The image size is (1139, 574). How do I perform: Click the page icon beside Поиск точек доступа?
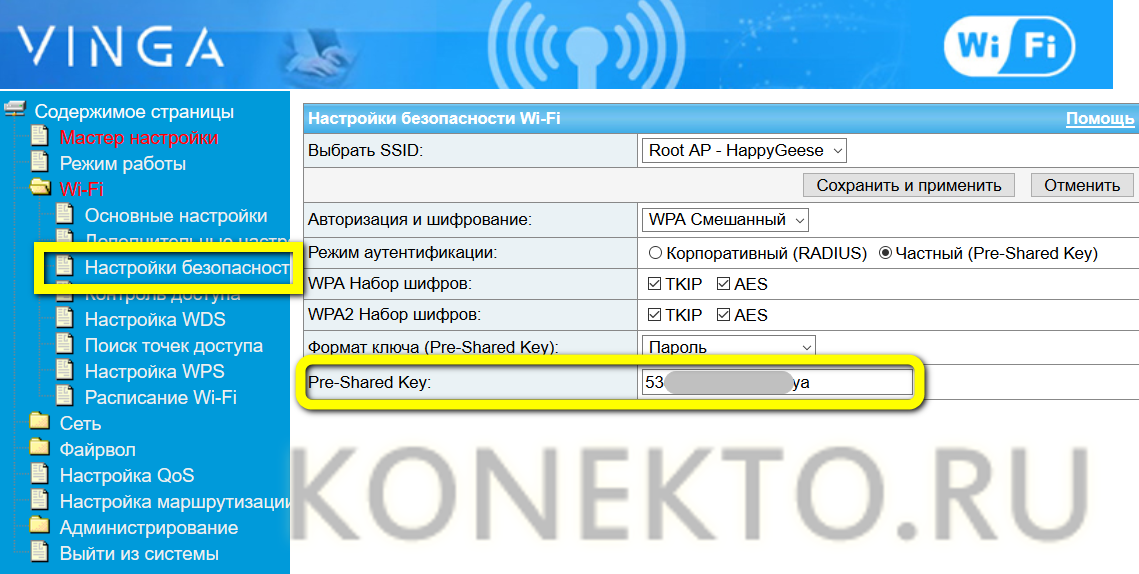pyautogui.click(x=65, y=345)
